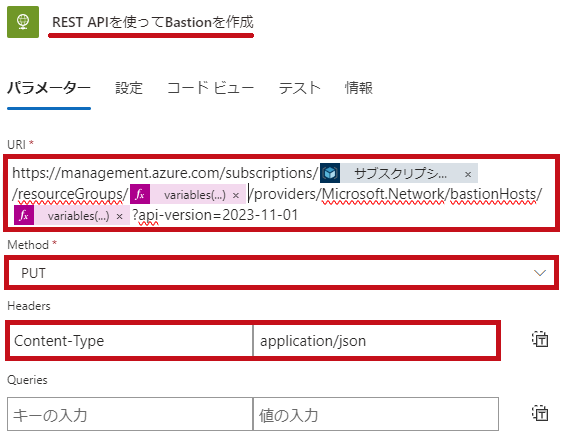Screen dimensions: 565x440
Task: Remove variables token after /resourceGroups/
Action: coord(236,195)
